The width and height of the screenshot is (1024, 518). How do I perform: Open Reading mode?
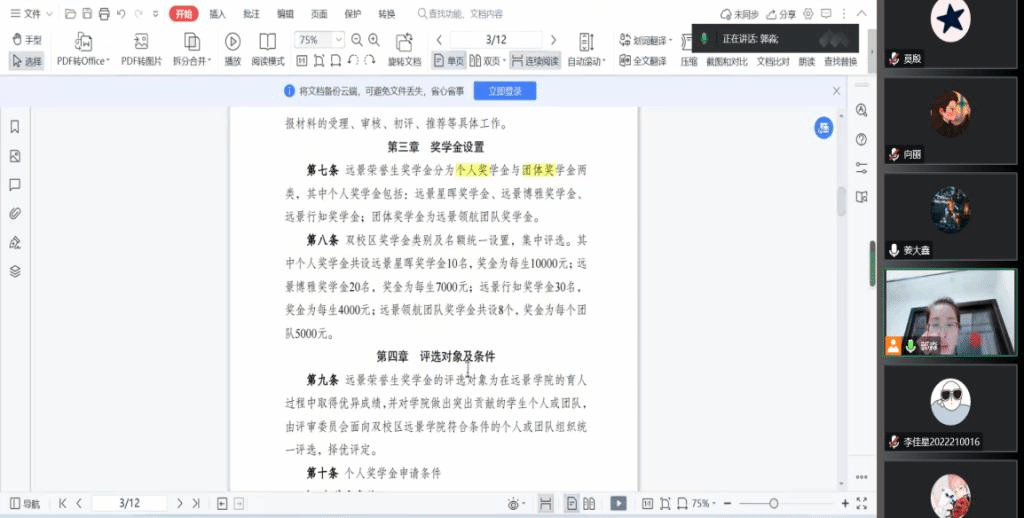coord(267,42)
